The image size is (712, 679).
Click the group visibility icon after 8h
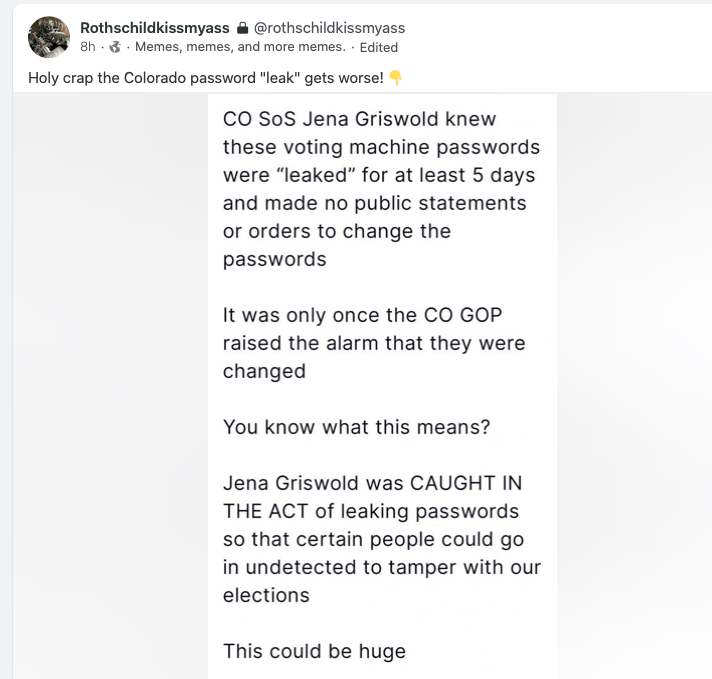(115, 47)
